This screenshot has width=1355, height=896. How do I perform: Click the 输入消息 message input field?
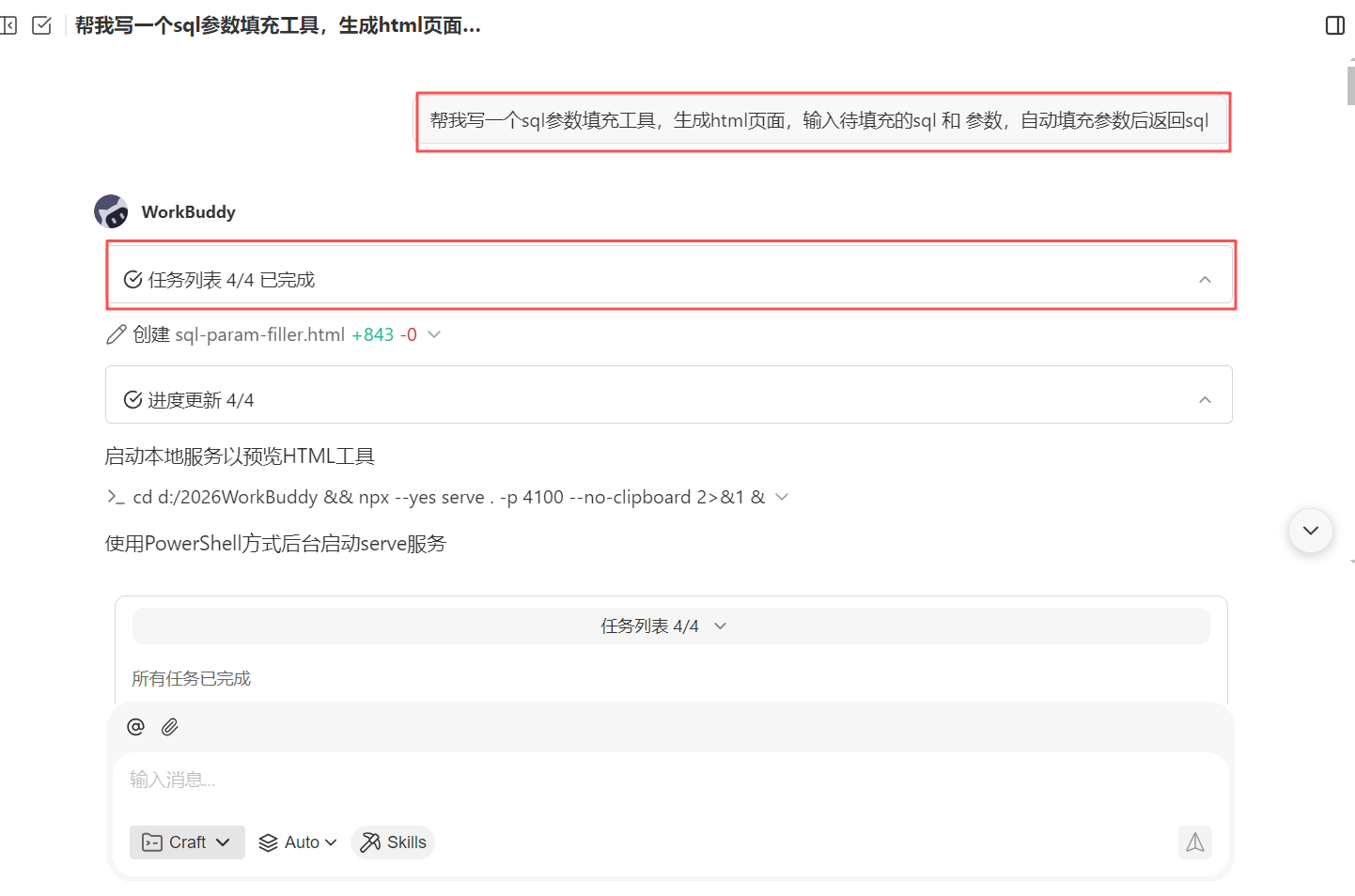pos(470,780)
